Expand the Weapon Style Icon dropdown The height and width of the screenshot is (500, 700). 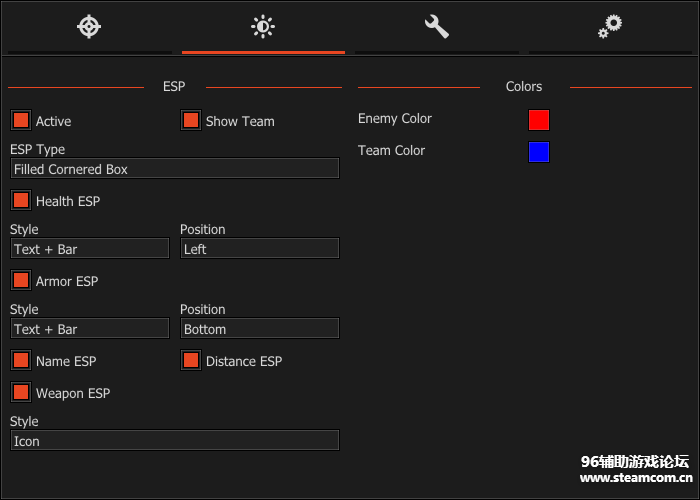[175, 441]
